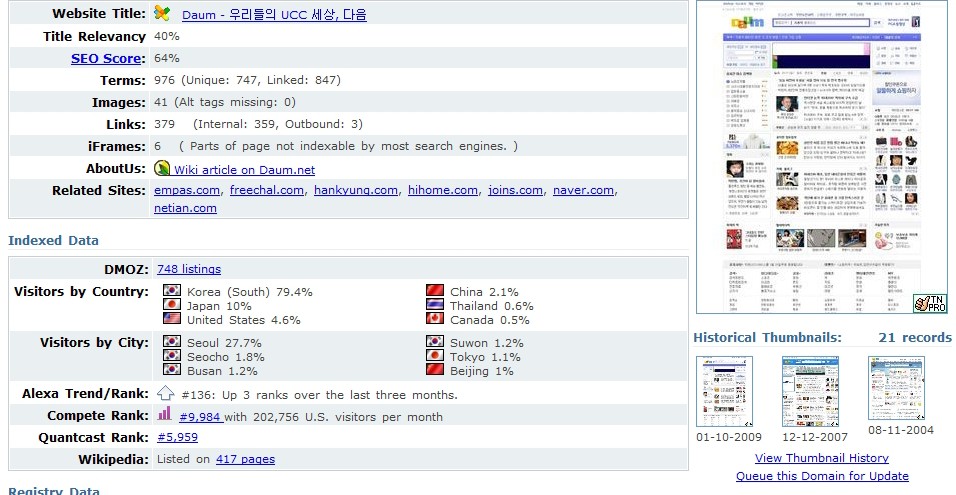This screenshot has width=956, height=495.
Task: Open Quantcast rank #5,959 link
Action: [x=177, y=437]
